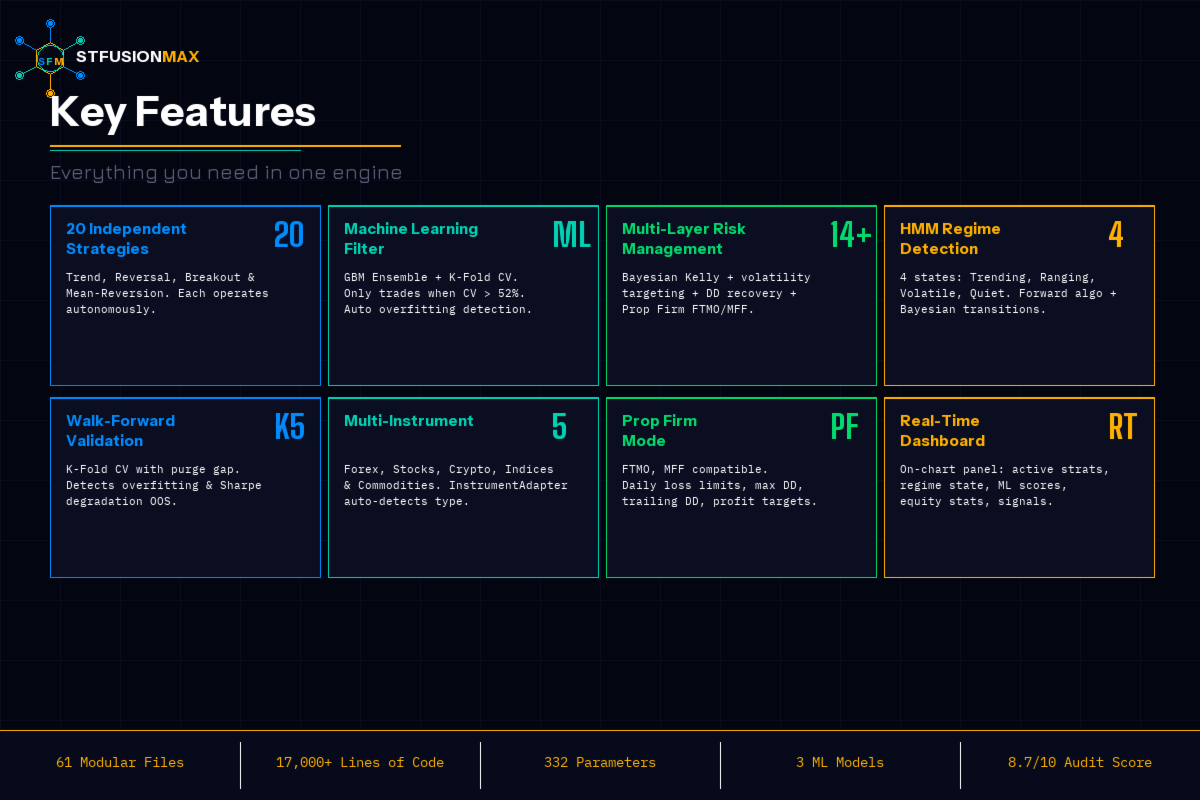The image size is (1200, 800).
Task: Select the 'Machine Learning Filter' title
Action: pos(411,239)
